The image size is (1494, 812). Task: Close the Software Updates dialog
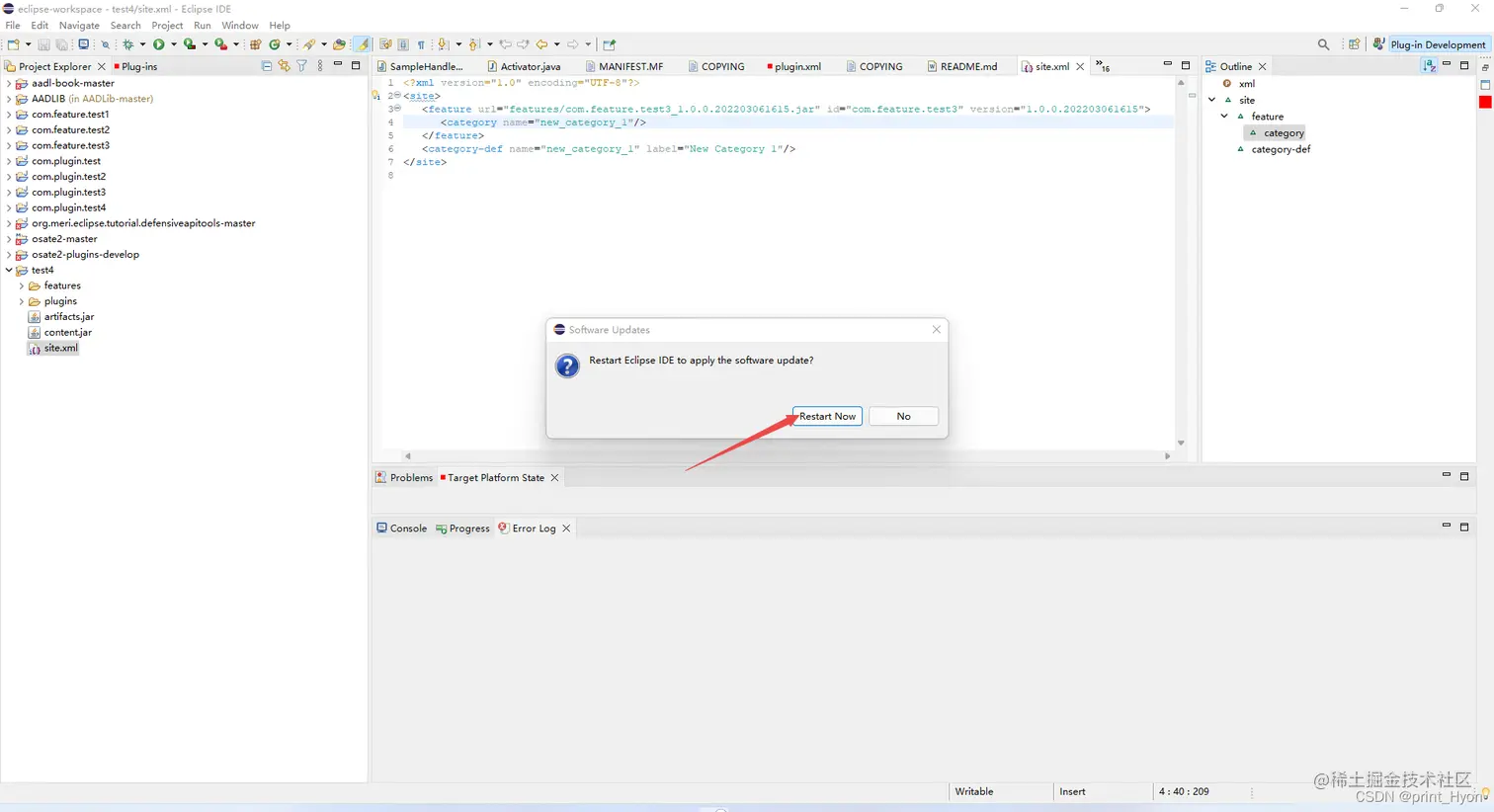click(x=937, y=330)
